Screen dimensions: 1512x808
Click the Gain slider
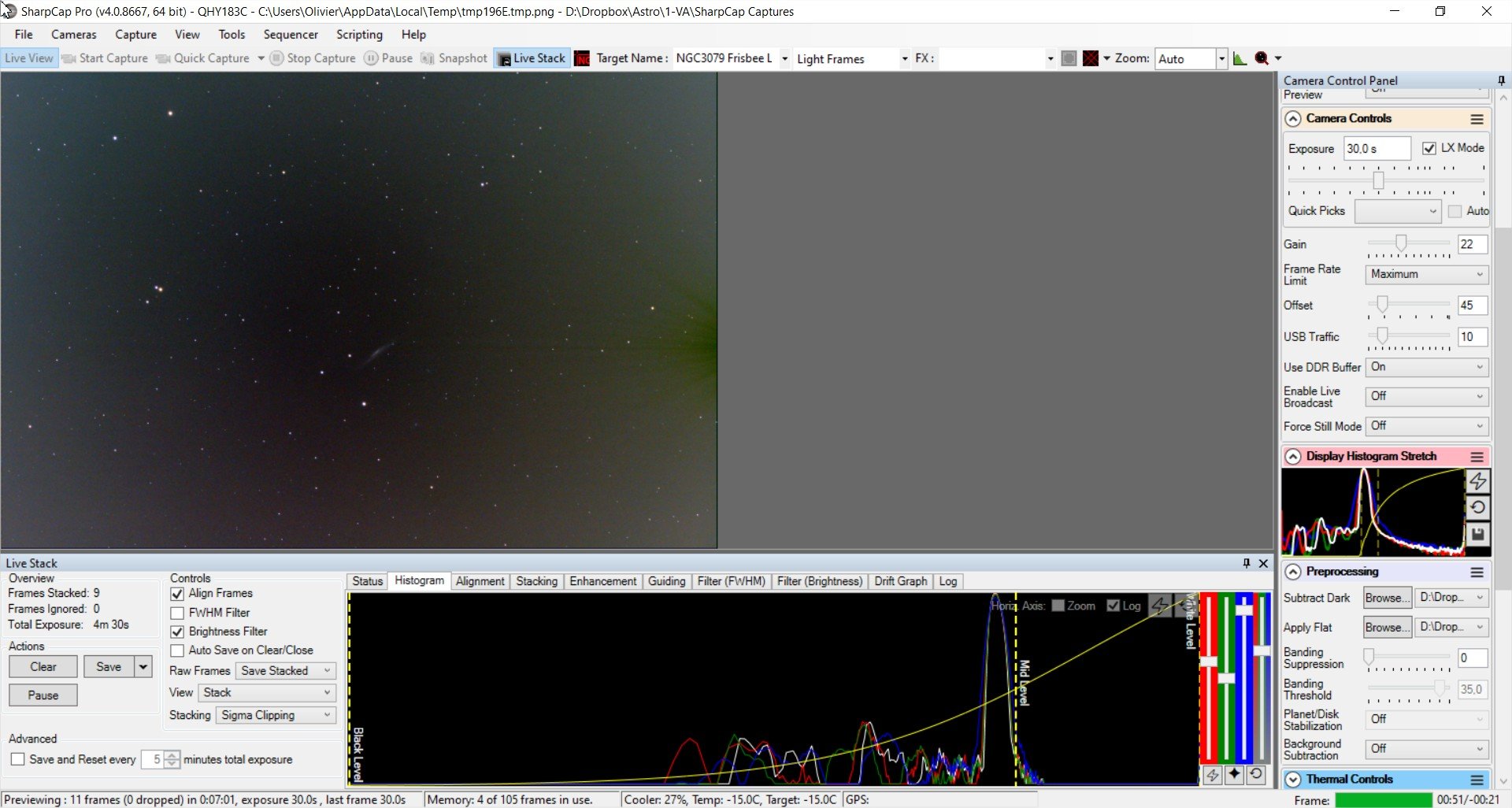click(x=1408, y=243)
